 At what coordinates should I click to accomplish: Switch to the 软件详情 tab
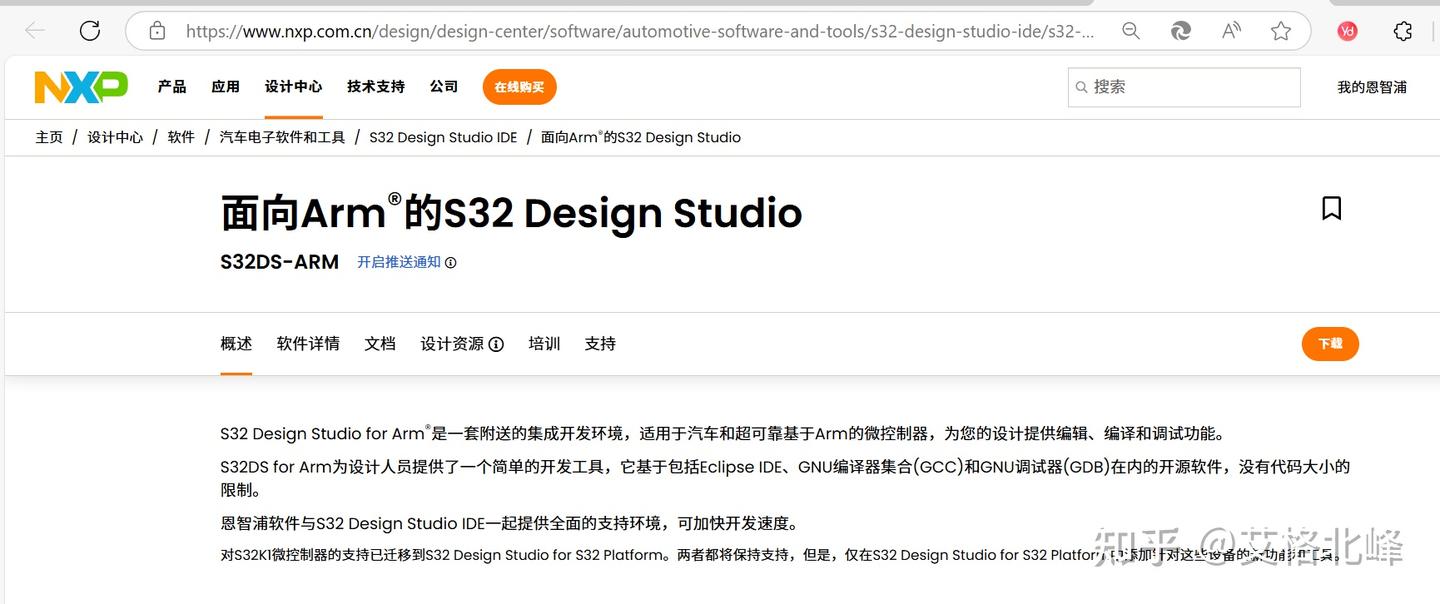click(307, 343)
